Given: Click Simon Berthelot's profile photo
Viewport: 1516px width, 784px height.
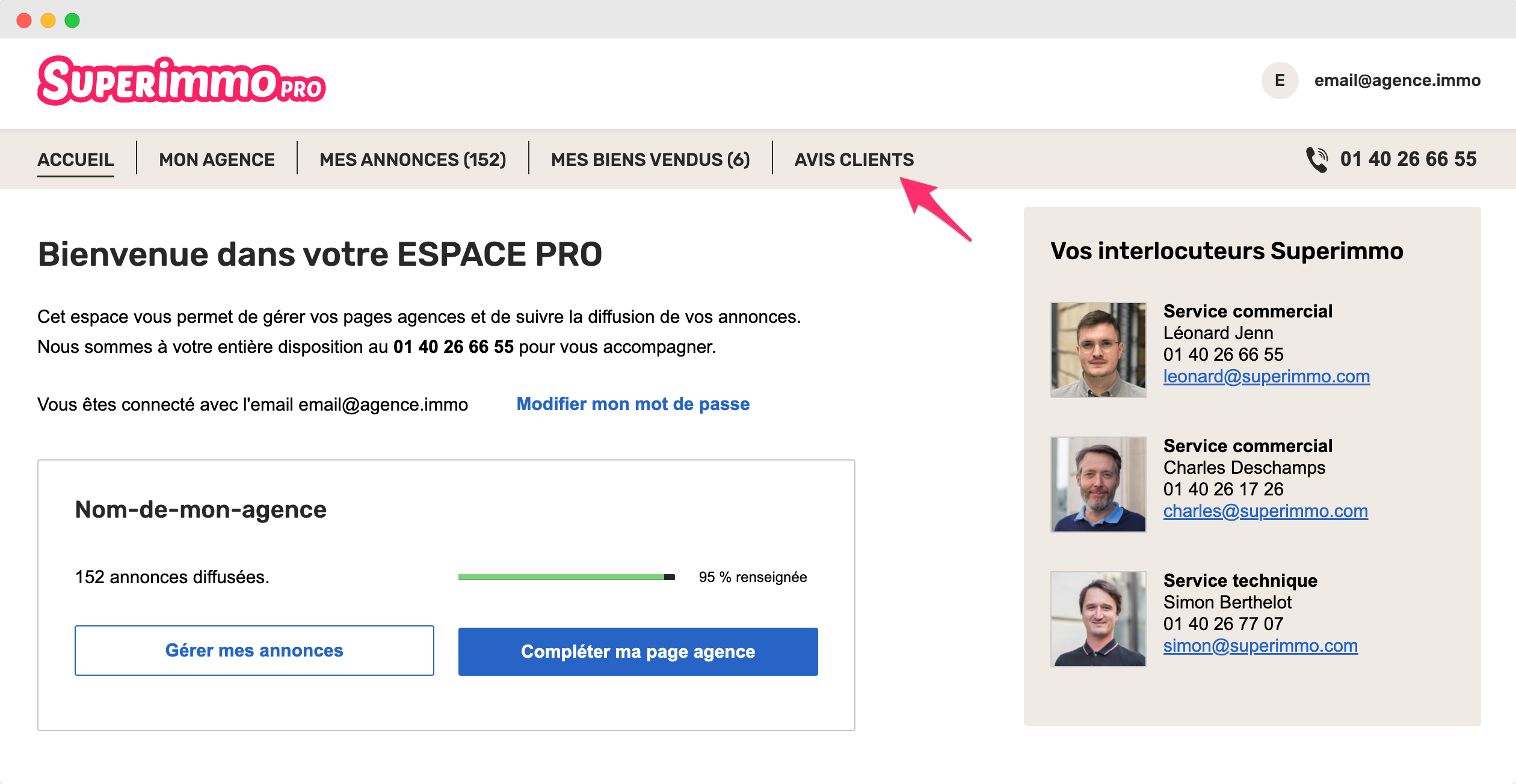Looking at the screenshot, I should coord(1098,619).
